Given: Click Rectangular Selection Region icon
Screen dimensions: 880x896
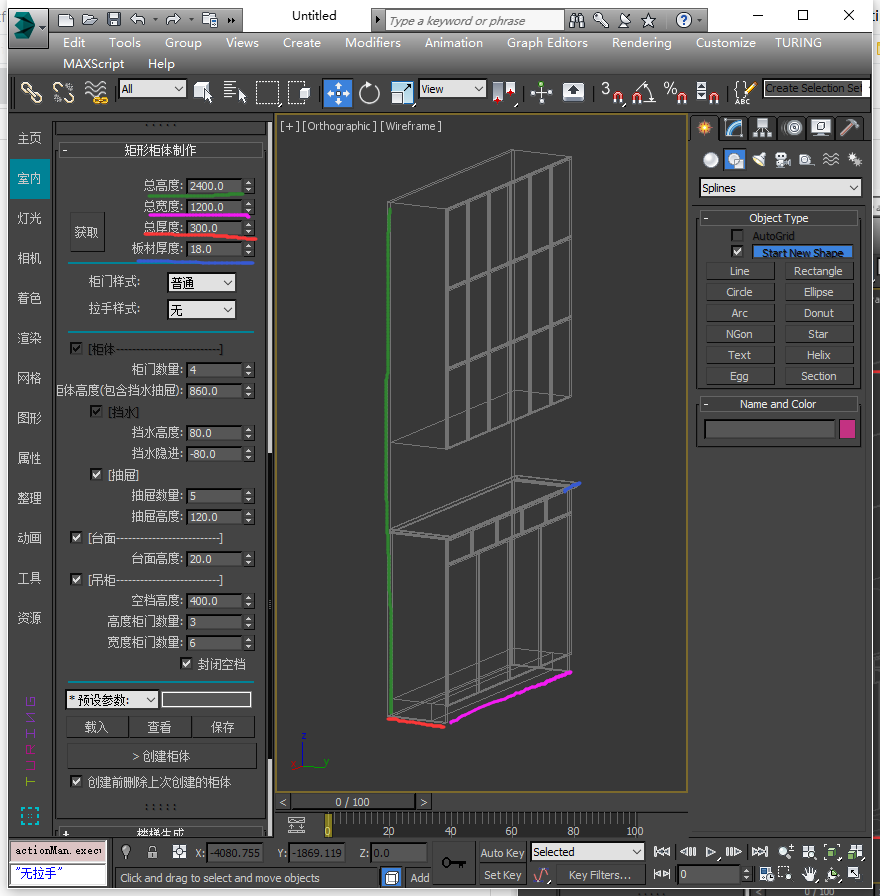Looking at the screenshot, I should click(267, 93).
